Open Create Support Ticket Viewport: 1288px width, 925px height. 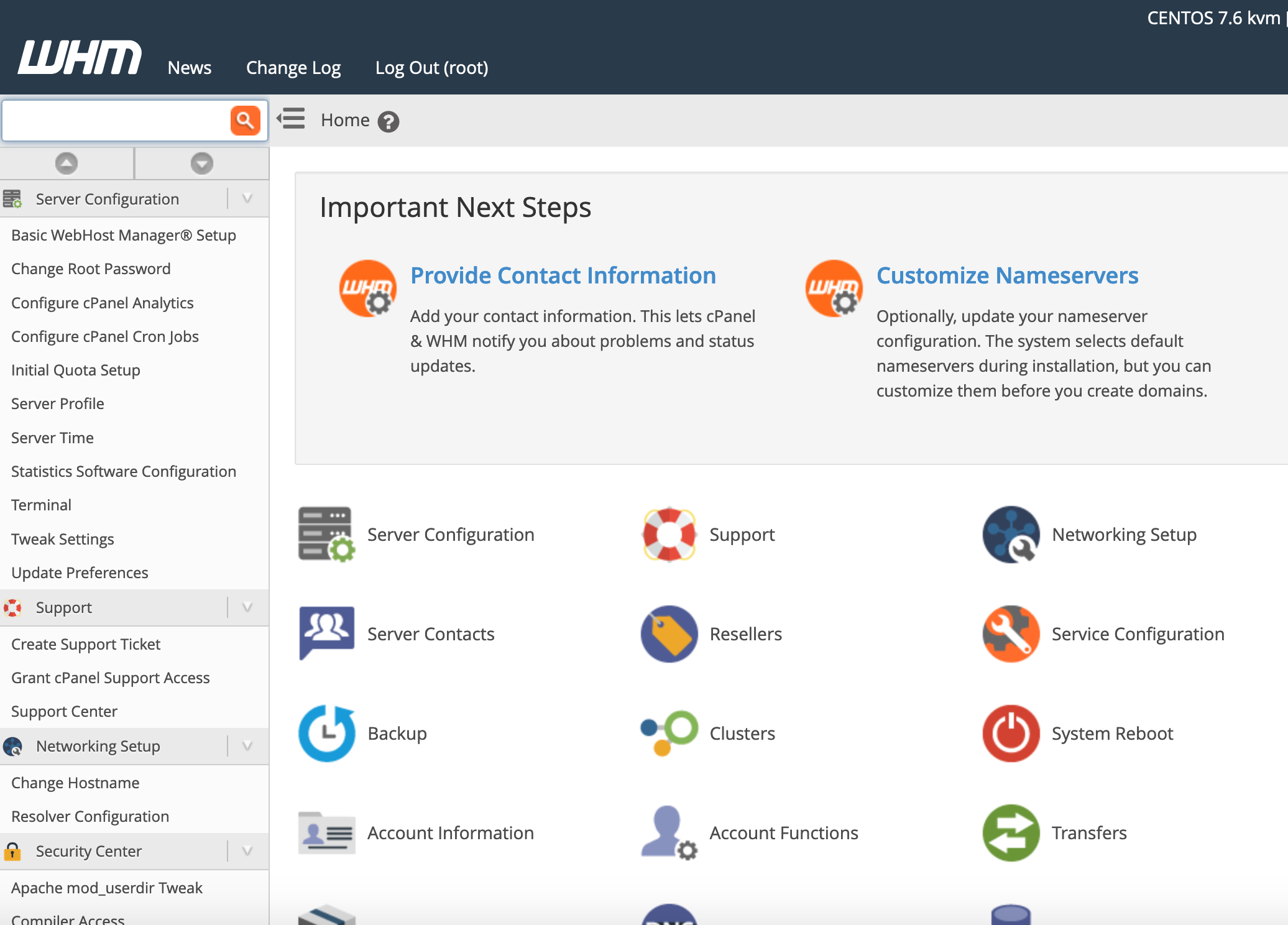(86, 644)
